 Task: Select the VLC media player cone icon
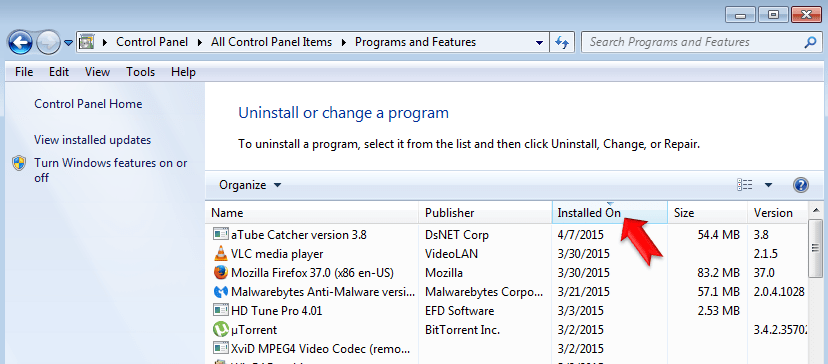coord(220,254)
